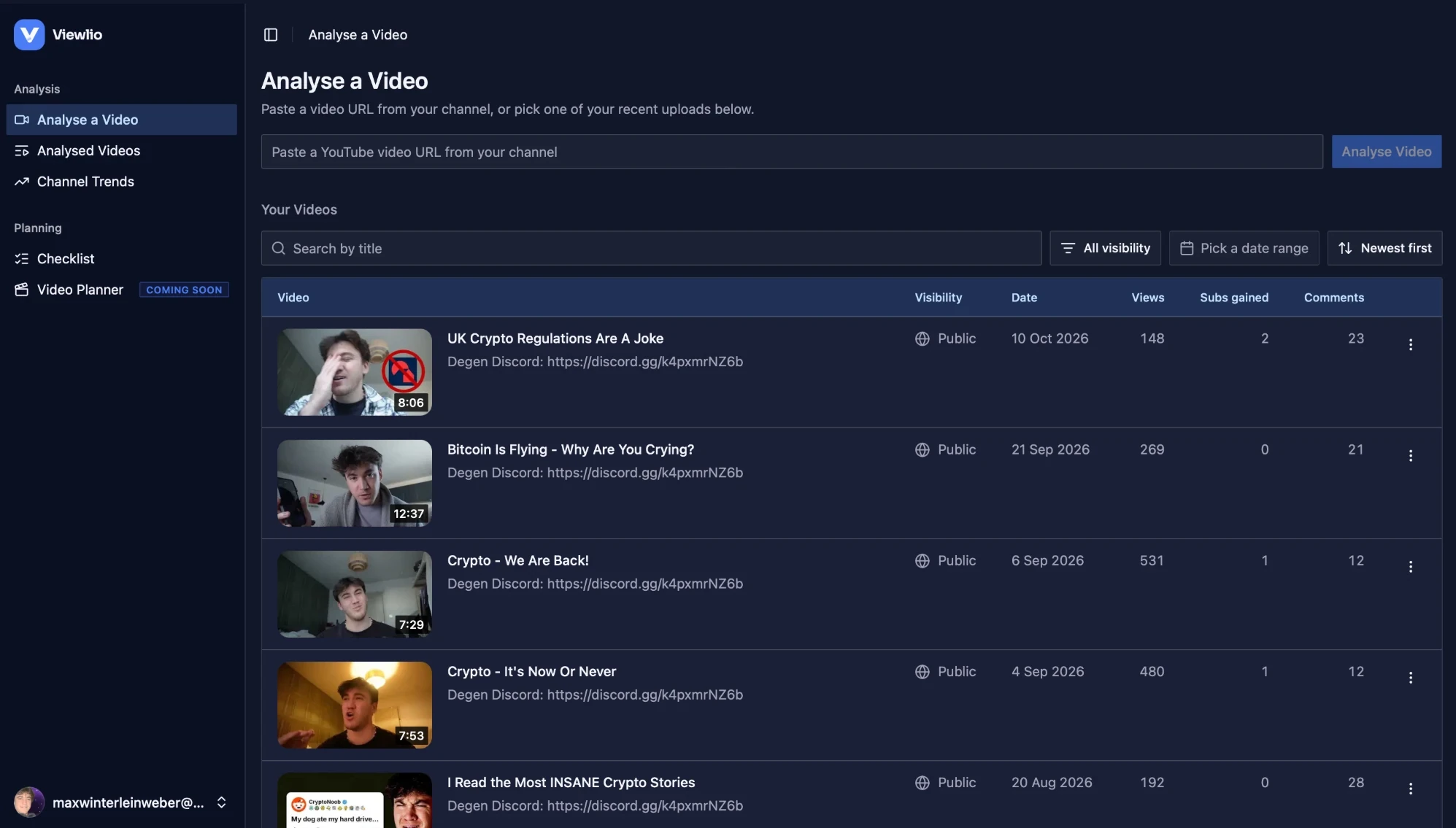Click the Viewlio logo icon
The width and height of the screenshot is (1456, 828).
click(29, 34)
